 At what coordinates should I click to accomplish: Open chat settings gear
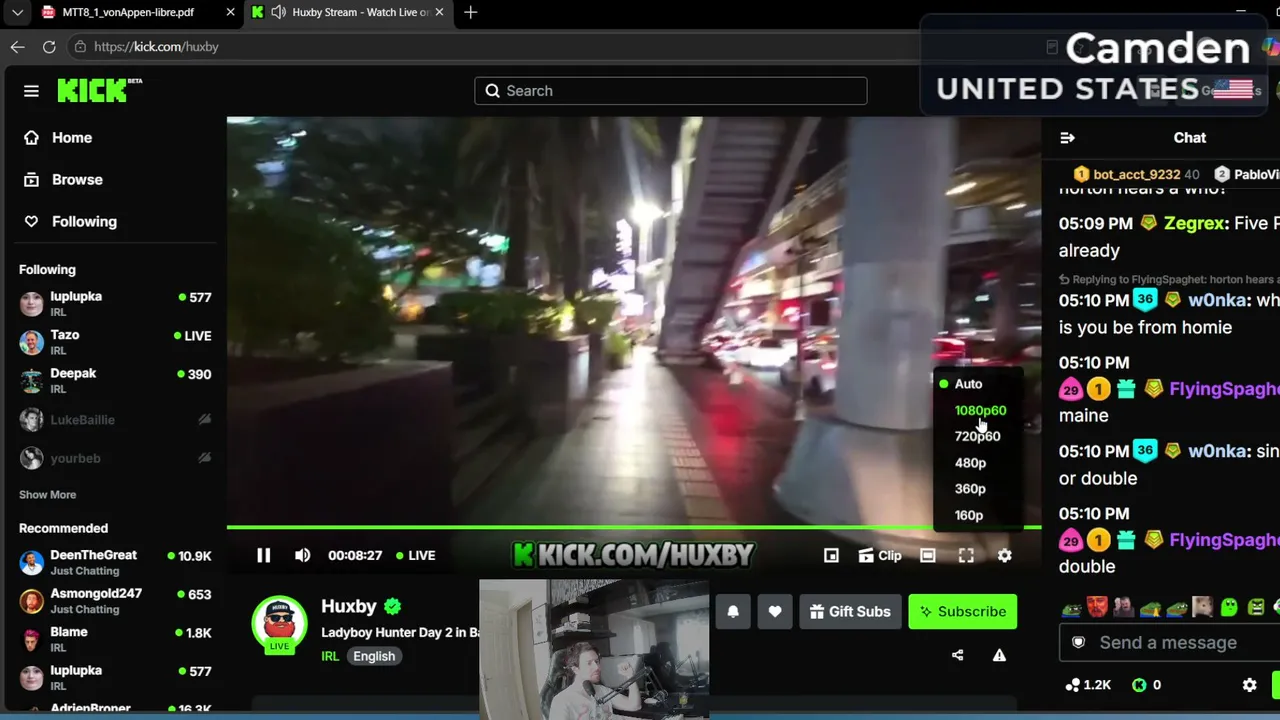[x=1249, y=685]
